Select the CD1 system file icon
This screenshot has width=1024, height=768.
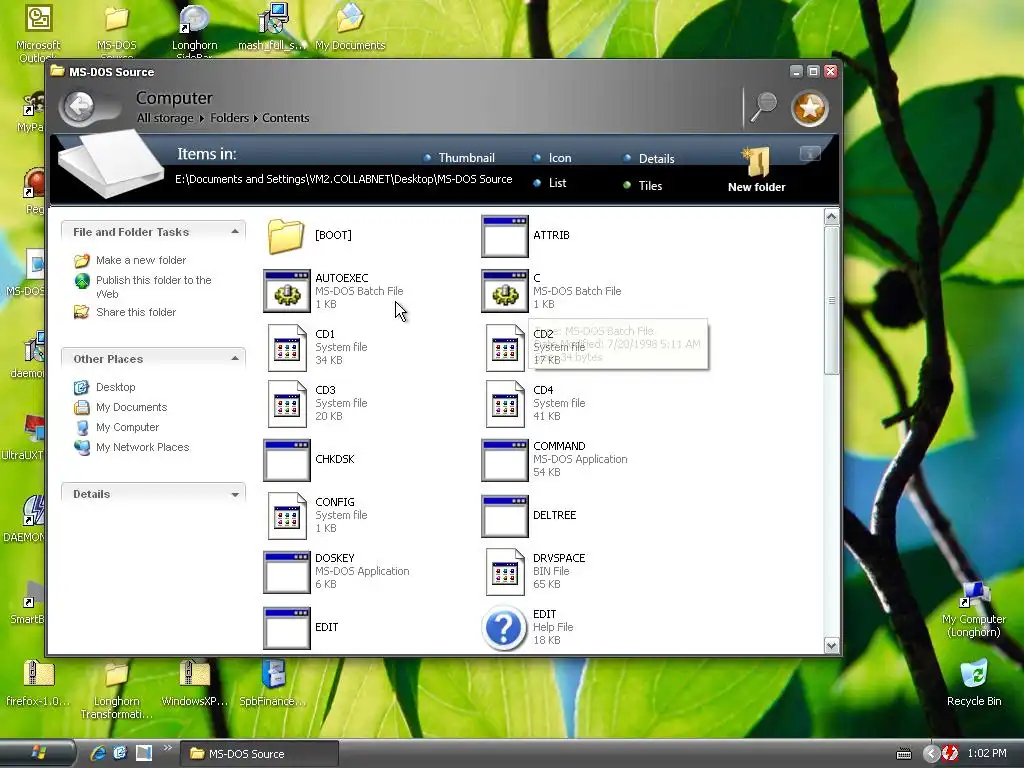coord(287,348)
